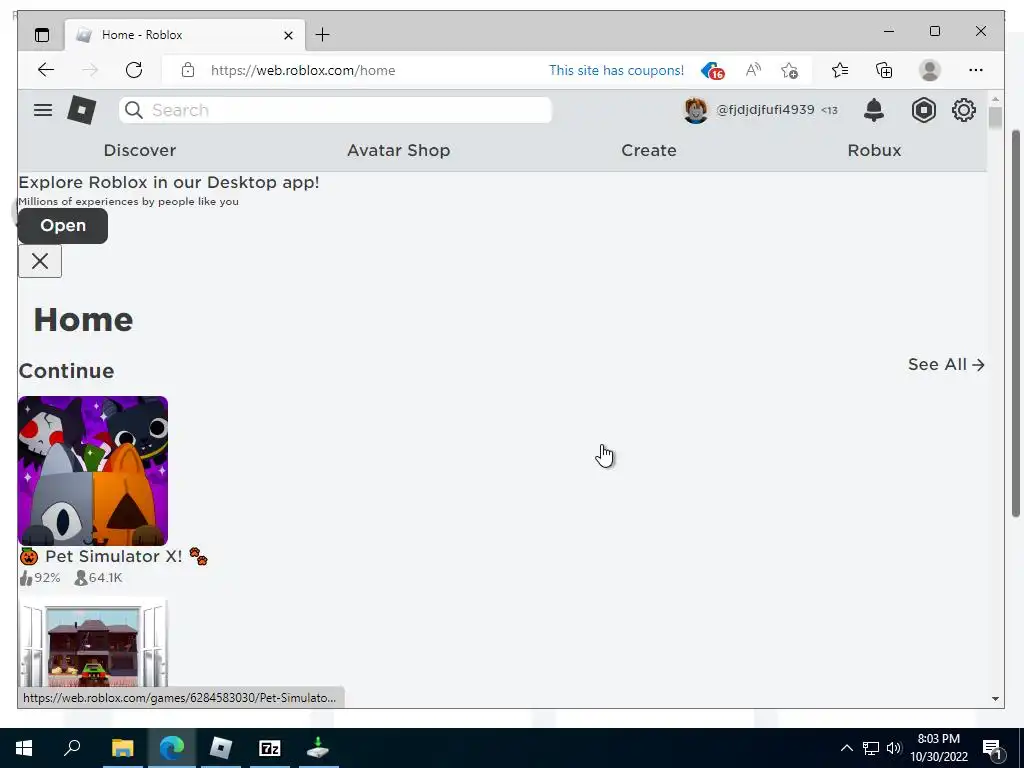The width and height of the screenshot is (1024, 768).
Task: Open the Create tab
Action: click(648, 150)
